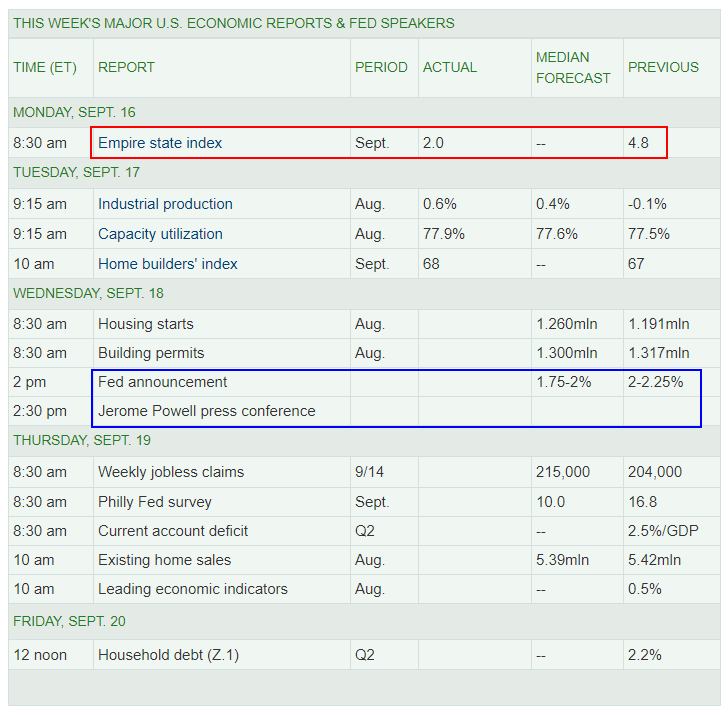Click the Fed announcement entry
Image resolution: width=728 pixels, height=715 pixels.
[x=162, y=382]
